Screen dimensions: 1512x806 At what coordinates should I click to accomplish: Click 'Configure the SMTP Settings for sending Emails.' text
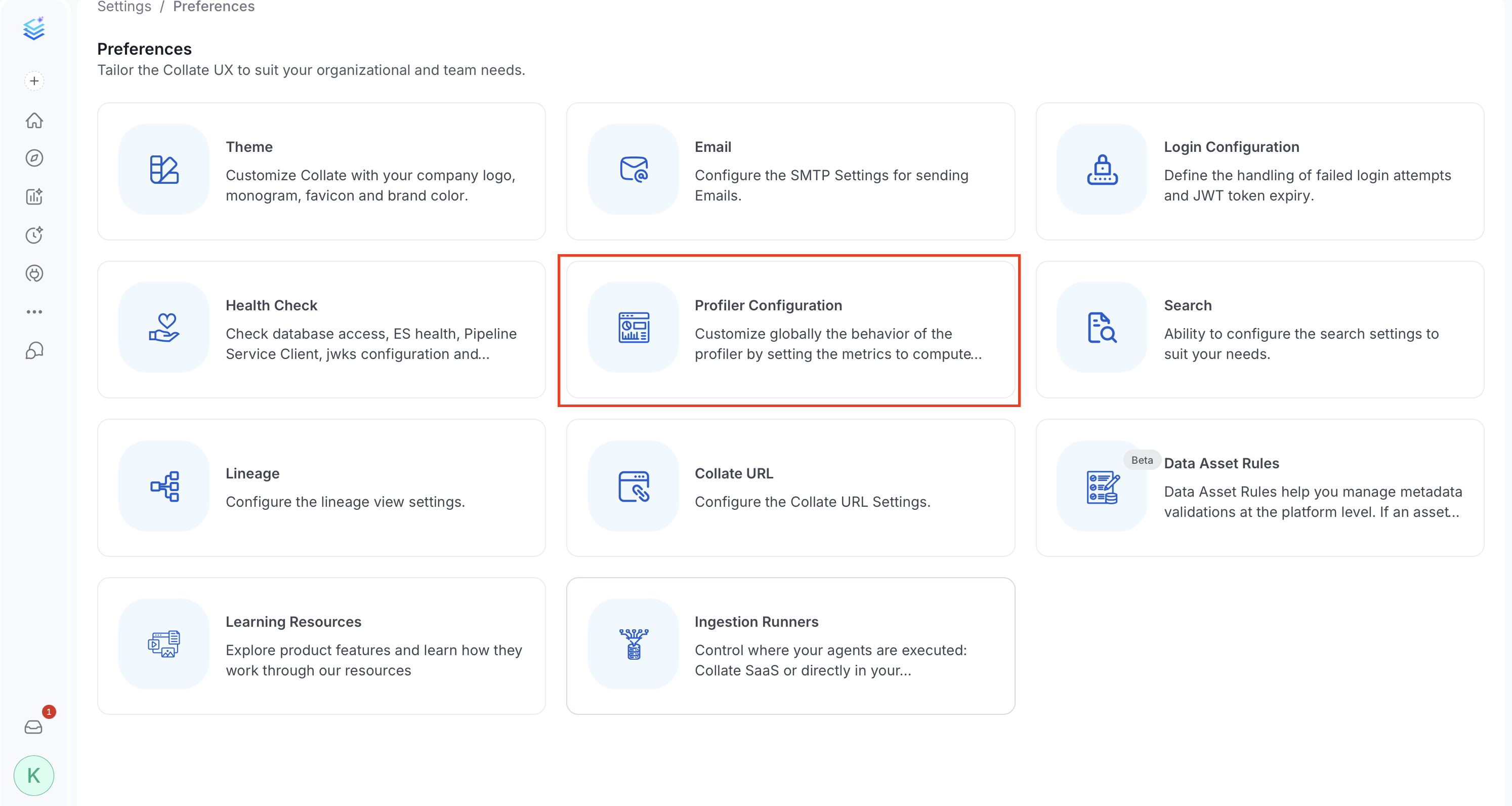pos(831,185)
